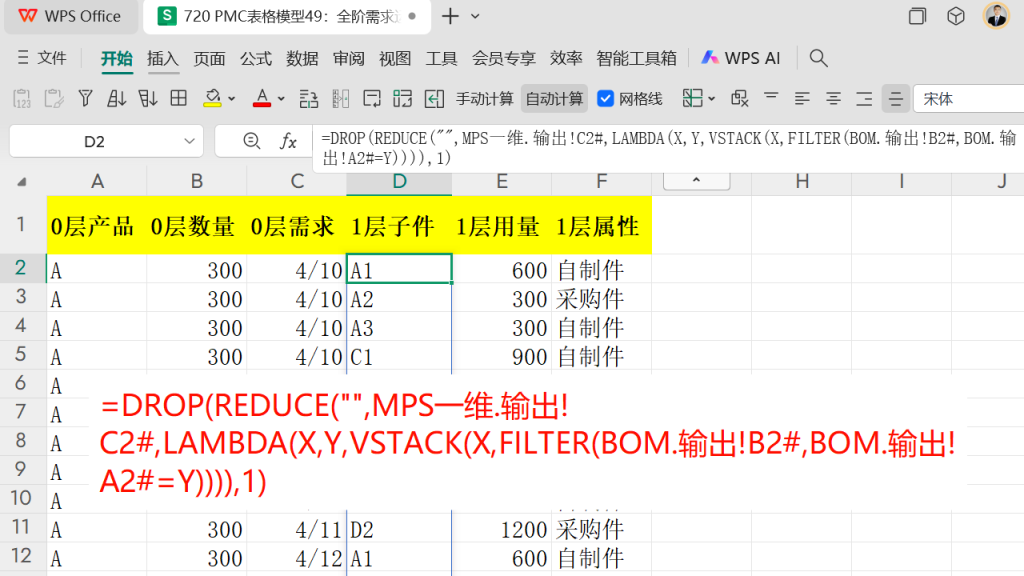Select the 工具 ribbon tab
The image size is (1024, 576).
tap(441, 58)
